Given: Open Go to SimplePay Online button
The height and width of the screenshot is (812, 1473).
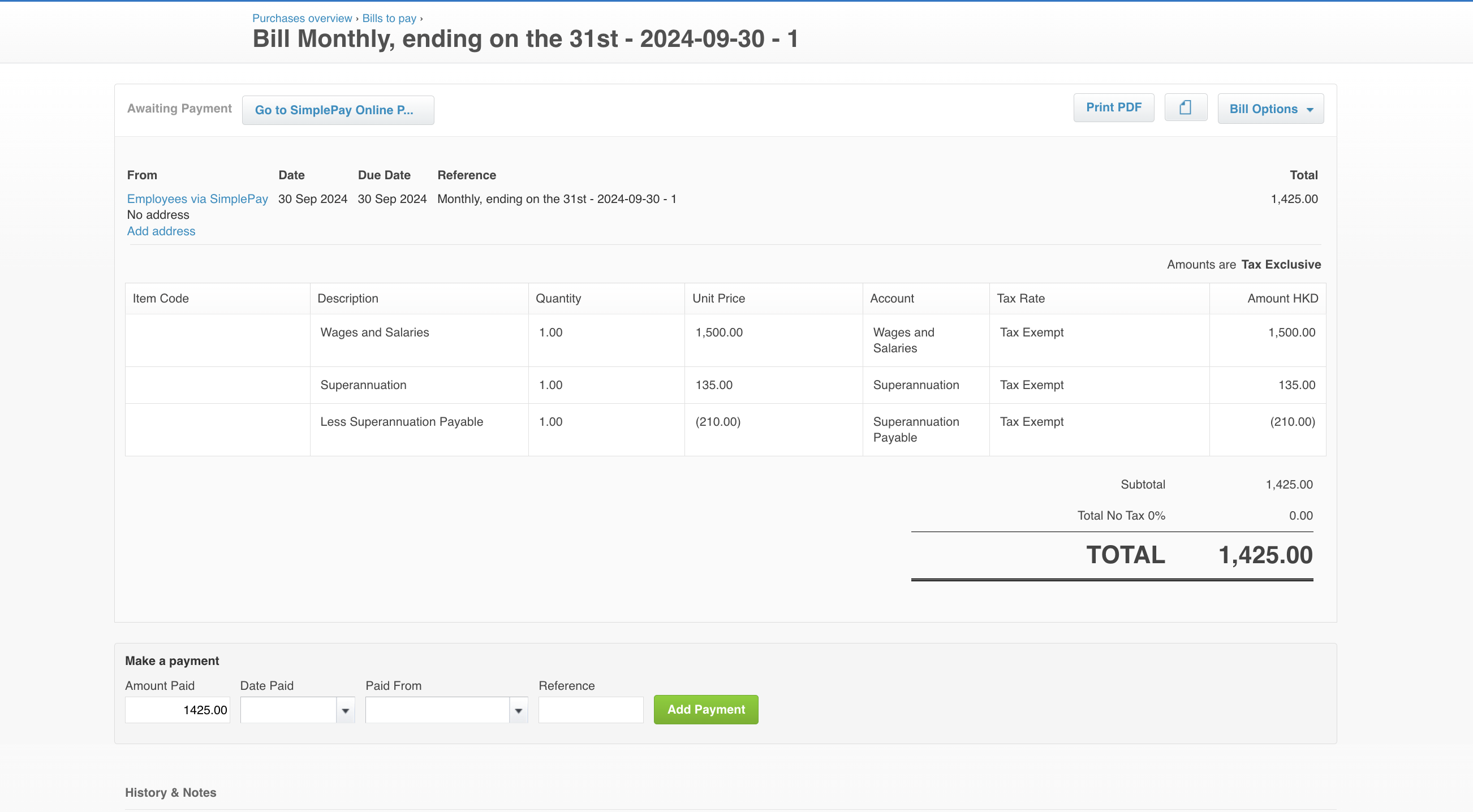Looking at the screenshot, I should pyautogui.click(x=337, y=110).
